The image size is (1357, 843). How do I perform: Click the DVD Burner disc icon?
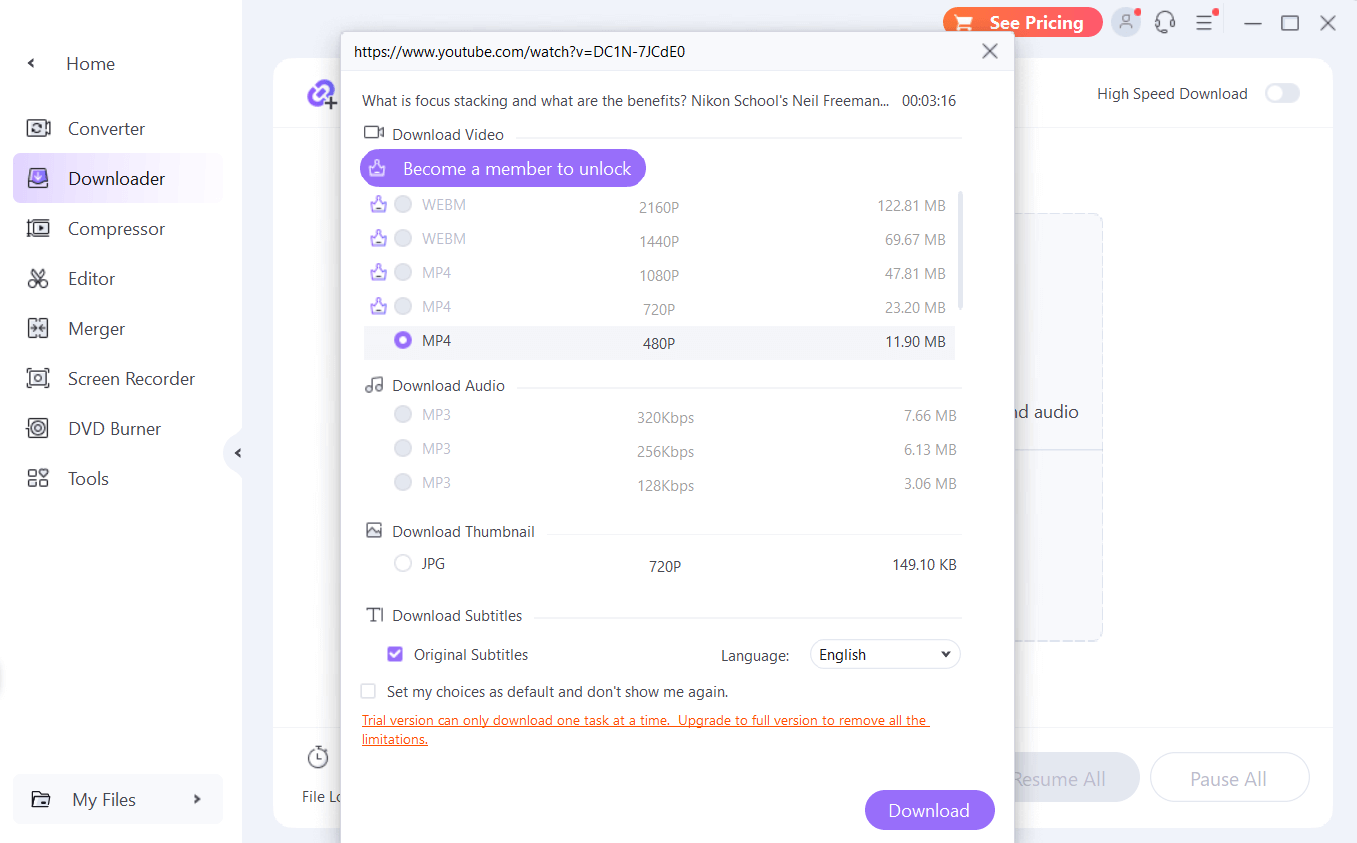click(38, 429)
